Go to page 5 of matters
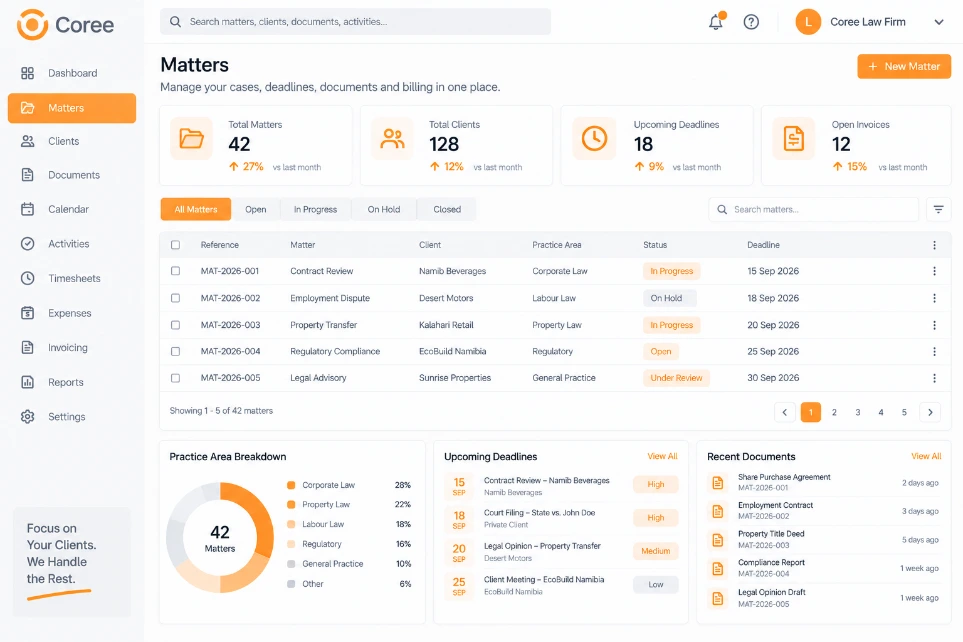The width and height of the screenshot is (963, 642). [x=904, y=412]
